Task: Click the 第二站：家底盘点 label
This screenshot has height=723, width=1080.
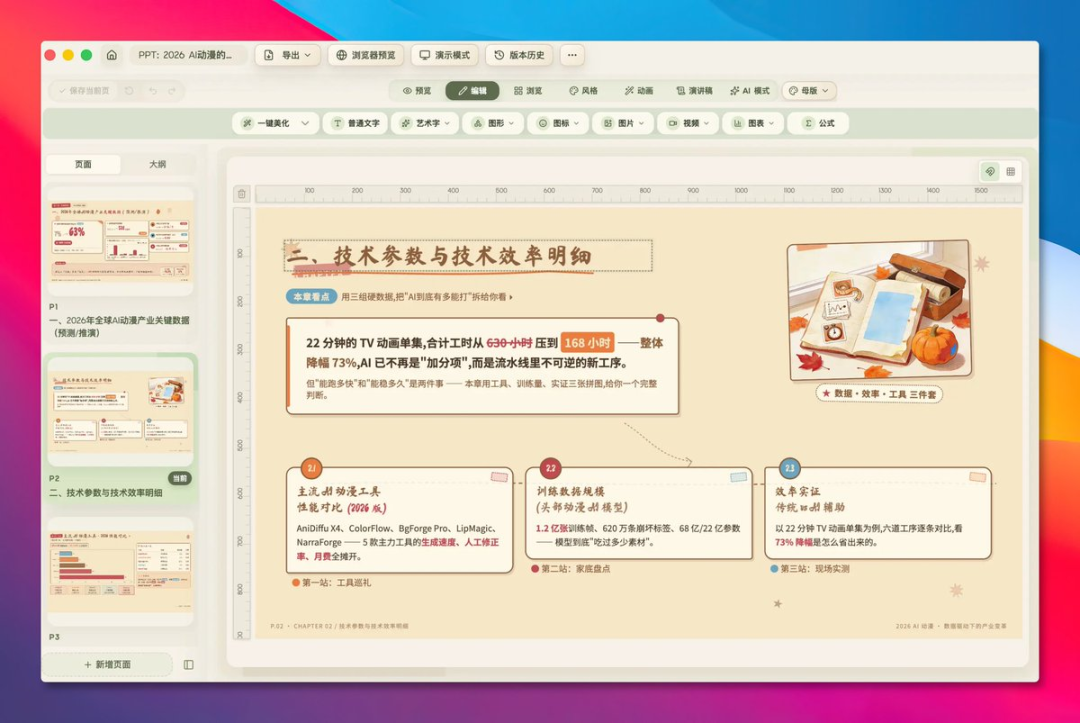Action: click(571, 569)
